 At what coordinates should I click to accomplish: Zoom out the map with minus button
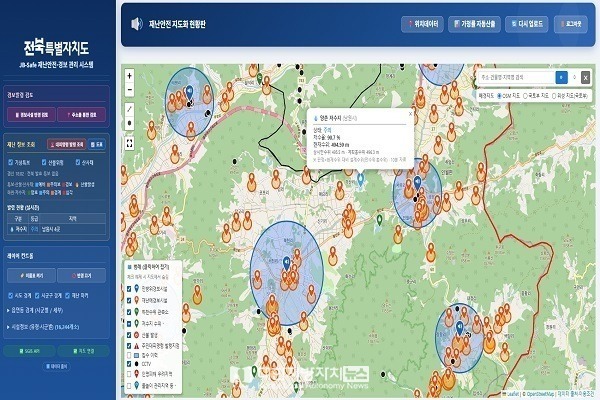pyautogui.click(x=130, y=90)
